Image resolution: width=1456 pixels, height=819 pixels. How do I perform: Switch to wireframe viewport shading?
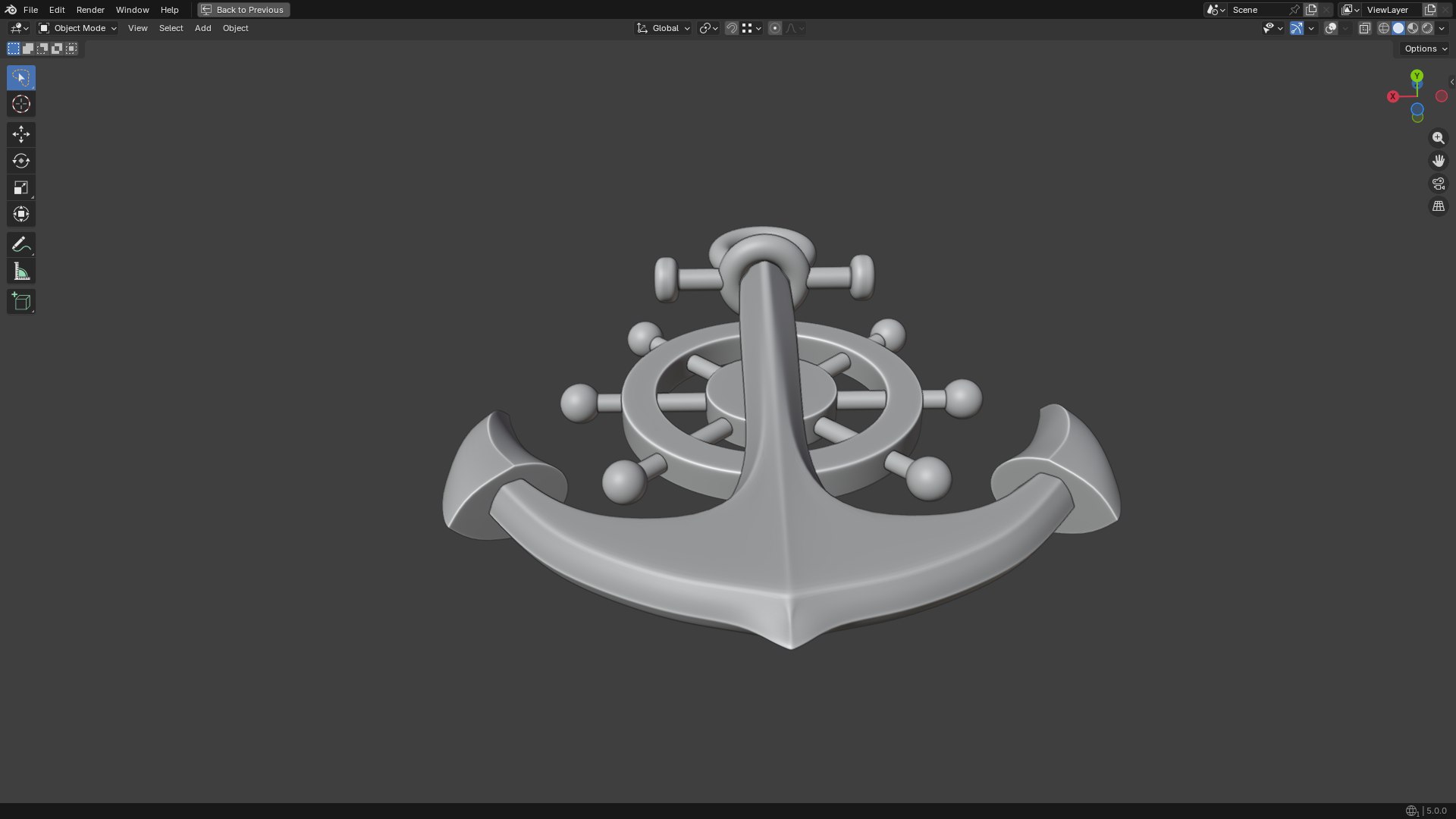coord(1384,28)
